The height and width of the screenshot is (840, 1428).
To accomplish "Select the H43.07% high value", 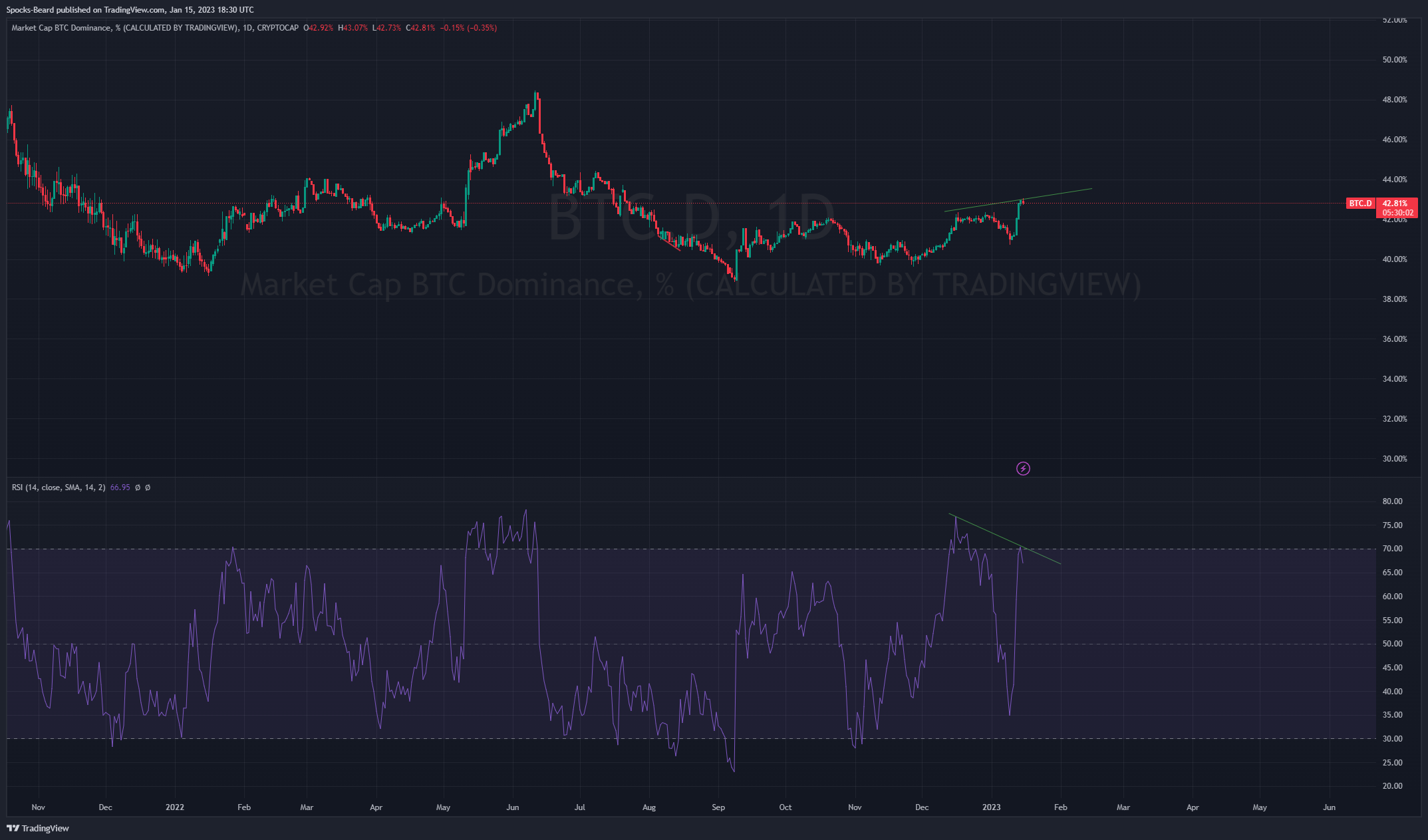I will 353,28.
